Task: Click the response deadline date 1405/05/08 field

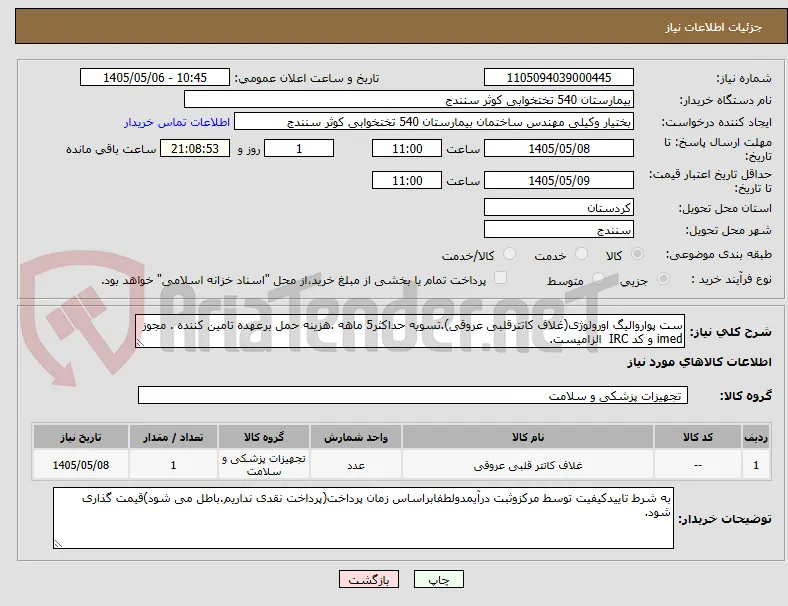Action: point(559,149)
